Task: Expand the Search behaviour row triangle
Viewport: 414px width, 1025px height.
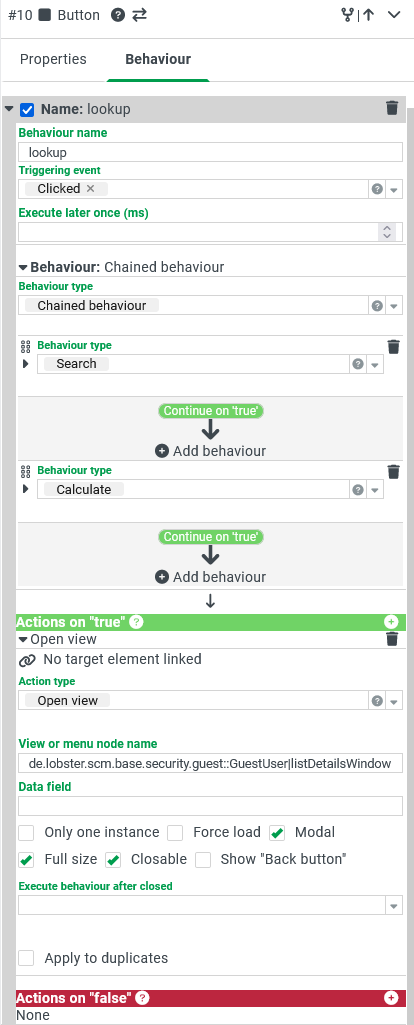Action: click(x=26, y=363)
